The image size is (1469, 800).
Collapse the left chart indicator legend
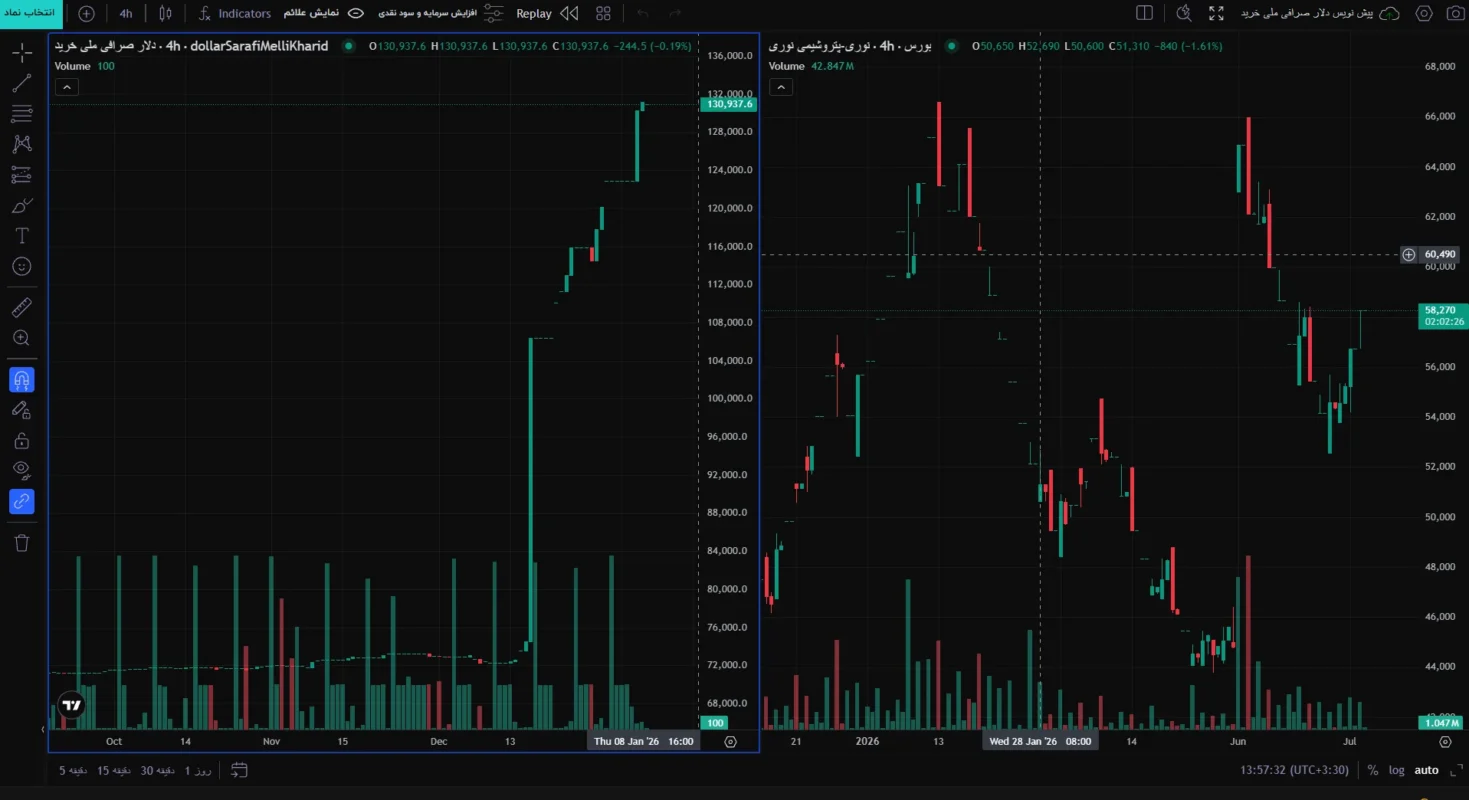[66, 87]
